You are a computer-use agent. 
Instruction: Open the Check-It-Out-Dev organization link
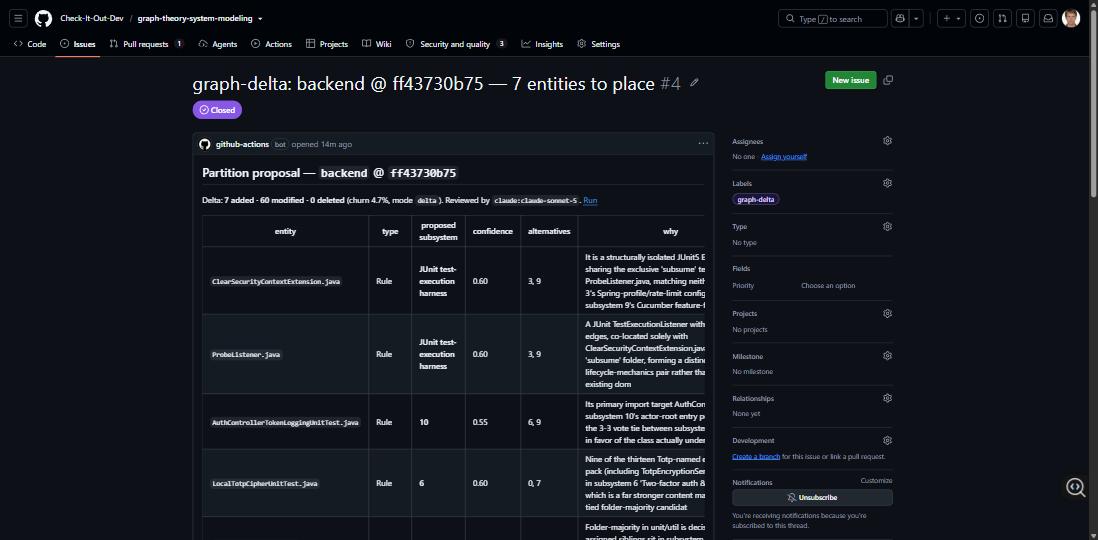coord(92,18)
